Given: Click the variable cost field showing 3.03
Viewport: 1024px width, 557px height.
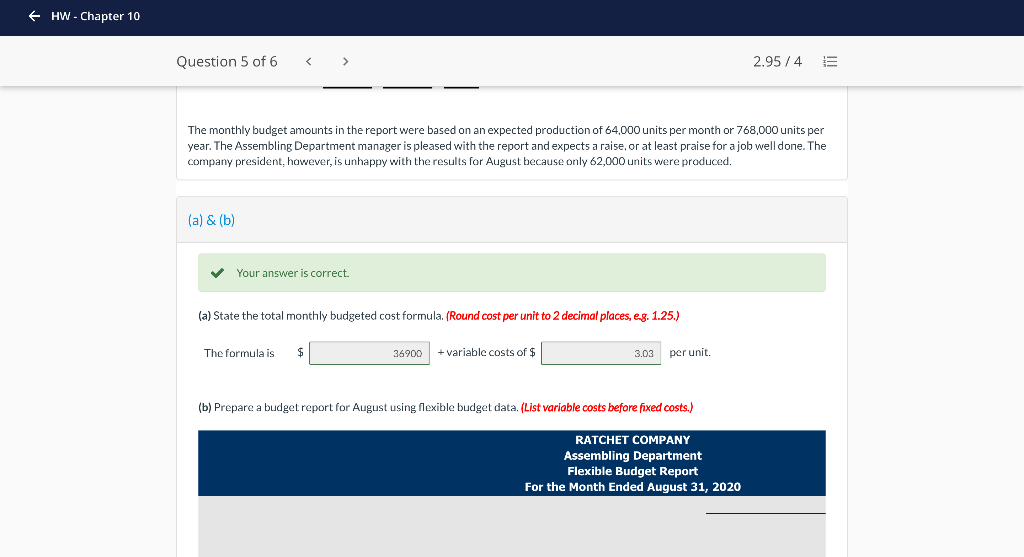Looking at the screenshot, I should (x=601, y=353).
